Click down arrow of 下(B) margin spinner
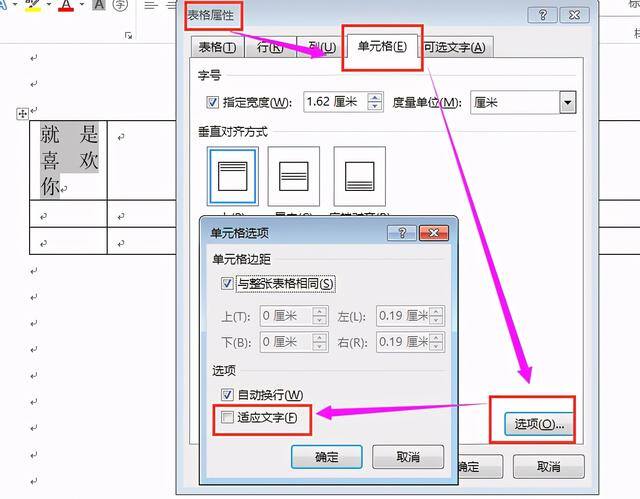640x499 pixels. (x=320, y=346)
